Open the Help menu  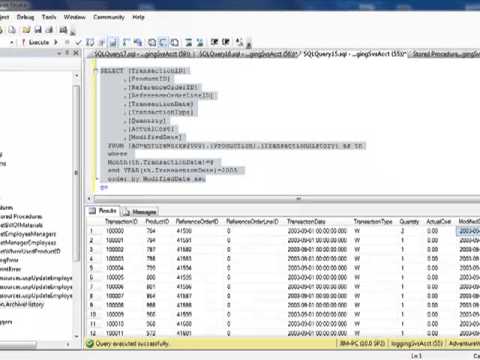click(x=138, y=17)
